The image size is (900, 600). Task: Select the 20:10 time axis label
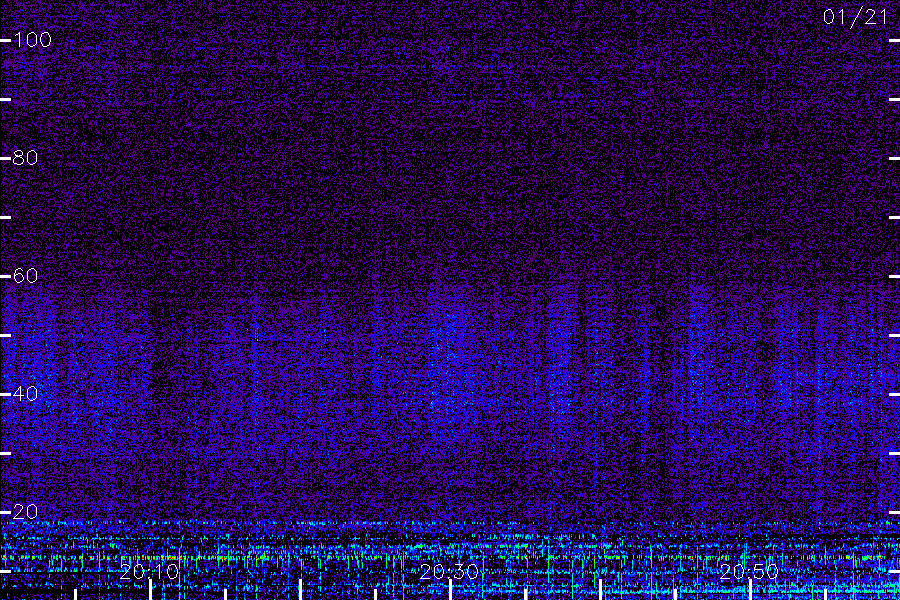[x=149, y=572]
